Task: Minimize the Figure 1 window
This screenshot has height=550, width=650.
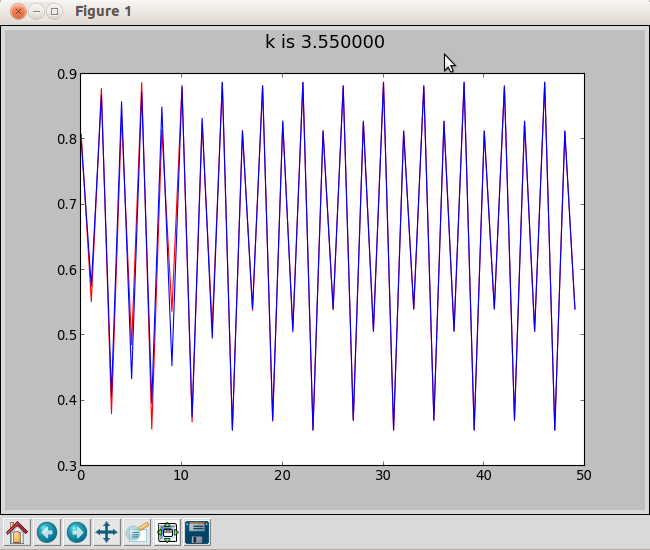Action: point(36,11)
